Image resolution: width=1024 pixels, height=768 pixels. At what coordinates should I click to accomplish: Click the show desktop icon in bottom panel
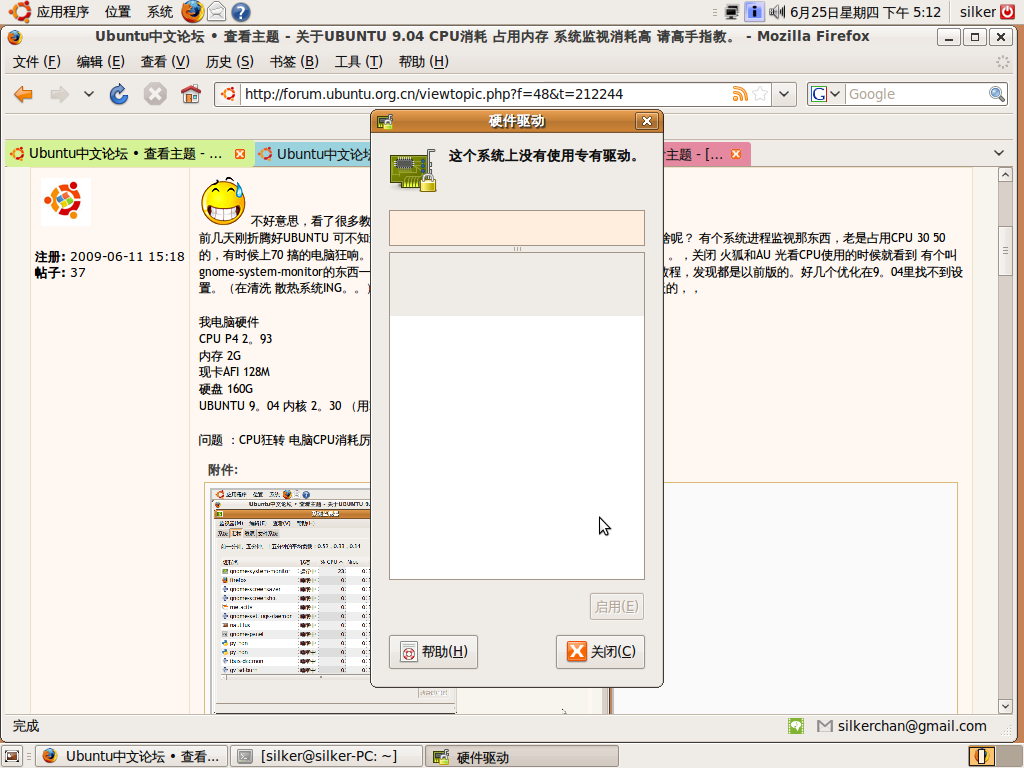point(12,756)
